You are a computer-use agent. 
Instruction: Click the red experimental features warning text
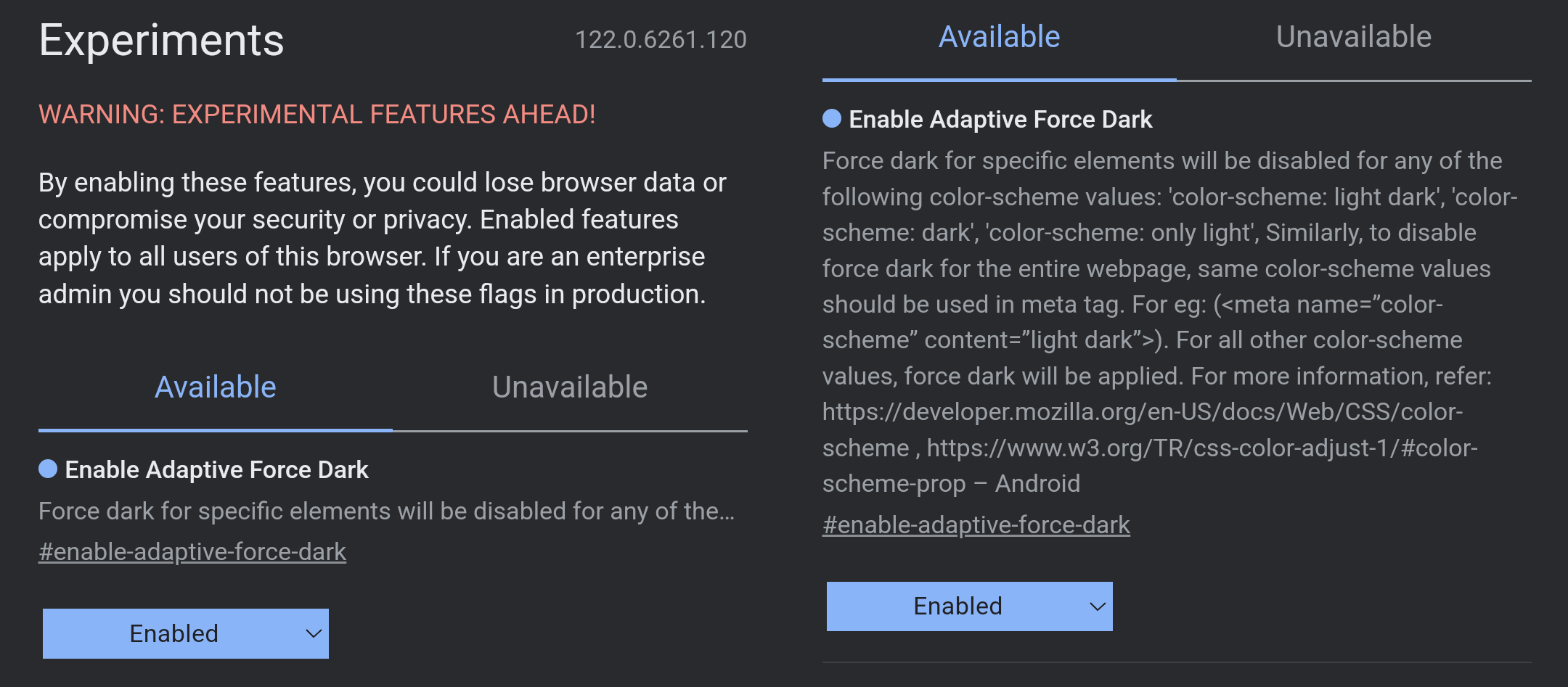click(317, 115)
